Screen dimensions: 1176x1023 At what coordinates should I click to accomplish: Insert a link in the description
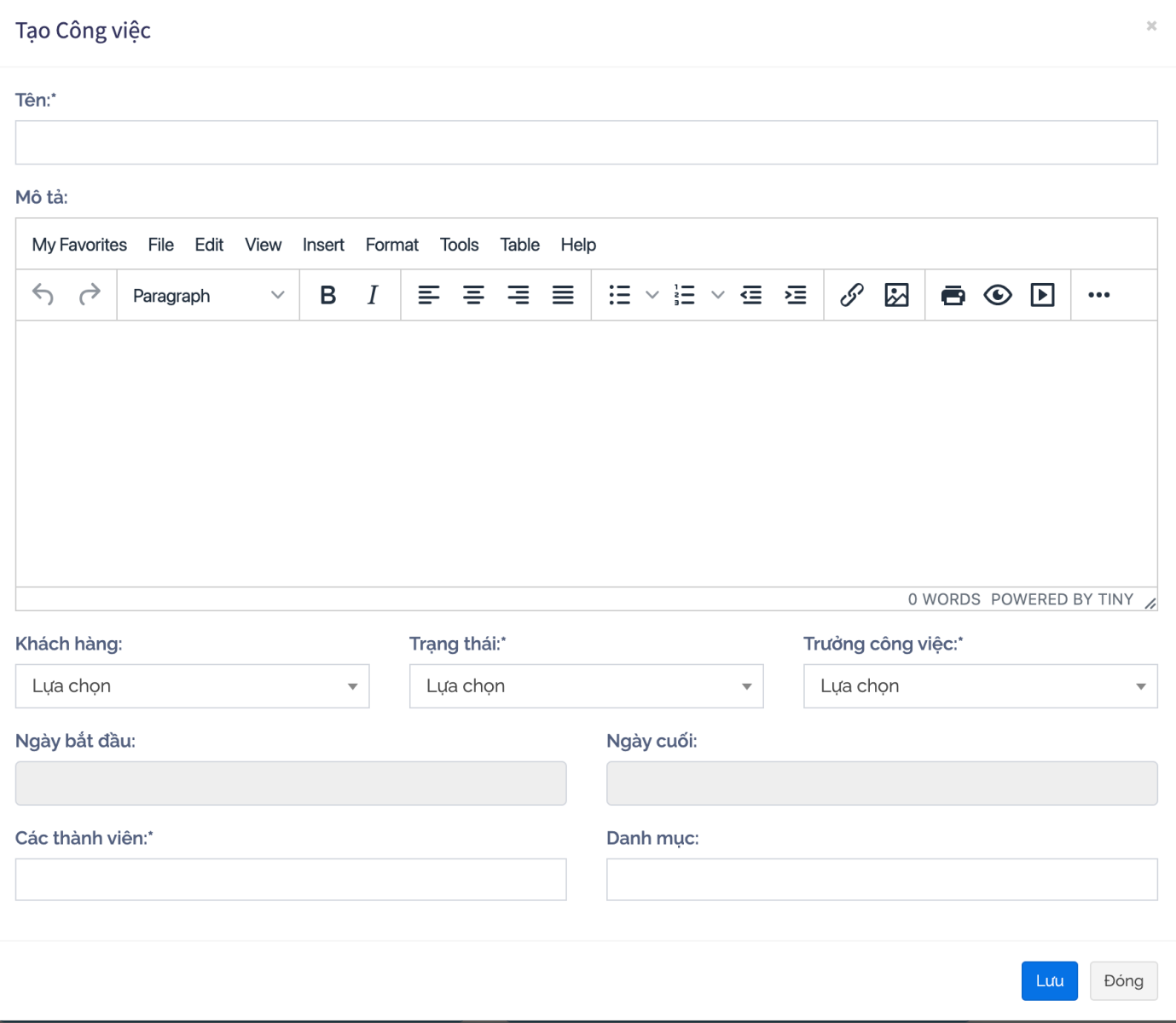851,295
